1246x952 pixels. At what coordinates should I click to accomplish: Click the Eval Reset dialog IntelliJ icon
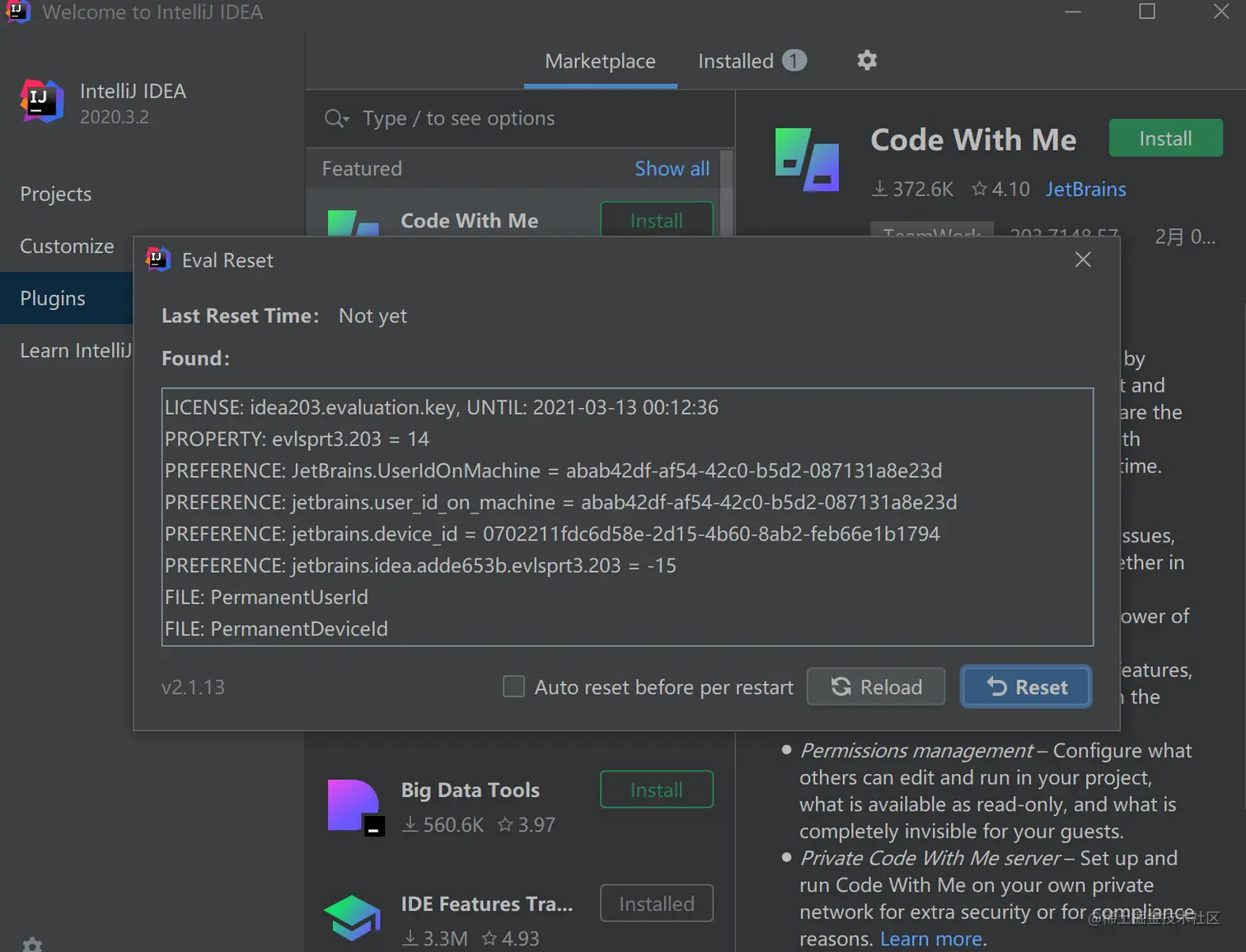[157, 260]
